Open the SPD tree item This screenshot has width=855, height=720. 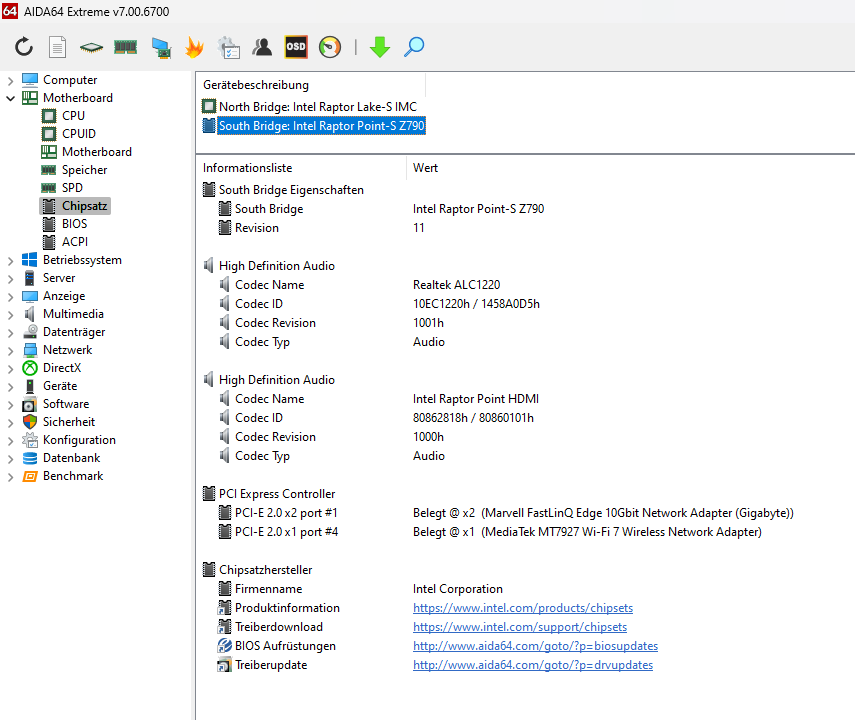[72, 188]
